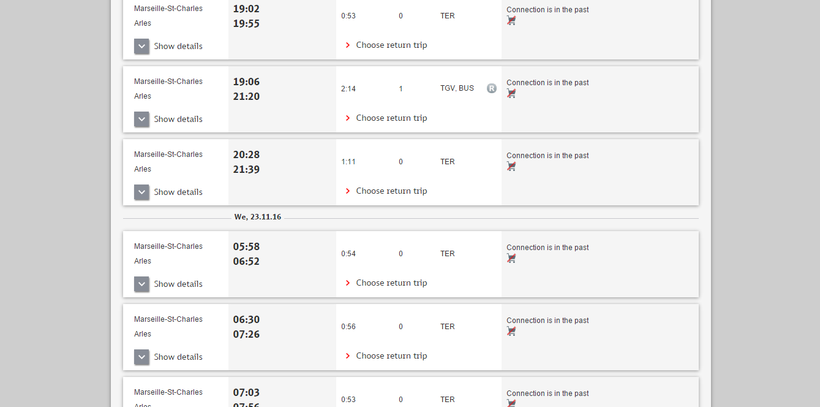Image resolution: width=820 pixels, height=407 pixels.
Task: Click reservation R icon beside TGV, BUS
Action: click(492, 88)
